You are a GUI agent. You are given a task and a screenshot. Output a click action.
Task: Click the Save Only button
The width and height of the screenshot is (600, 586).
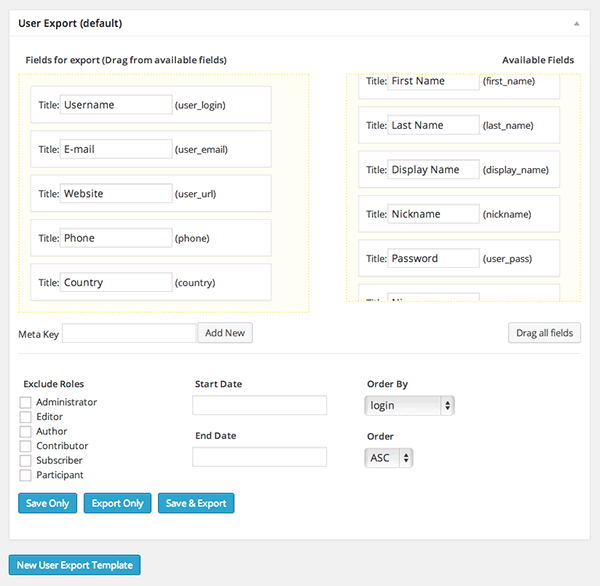[x=45, y=503]
